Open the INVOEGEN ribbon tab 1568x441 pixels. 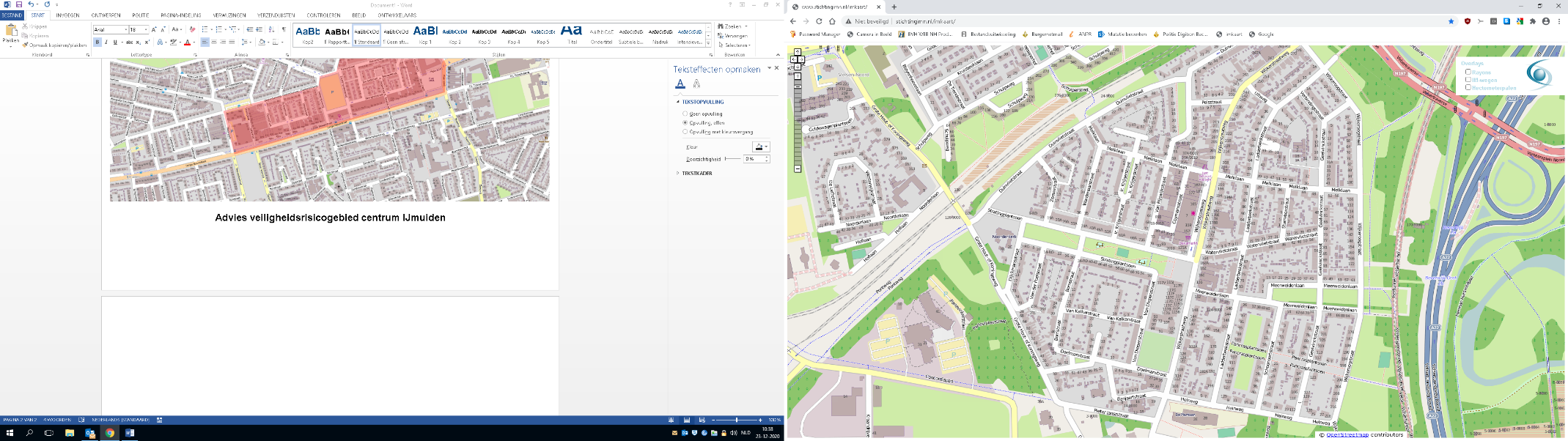click(67, 15)
